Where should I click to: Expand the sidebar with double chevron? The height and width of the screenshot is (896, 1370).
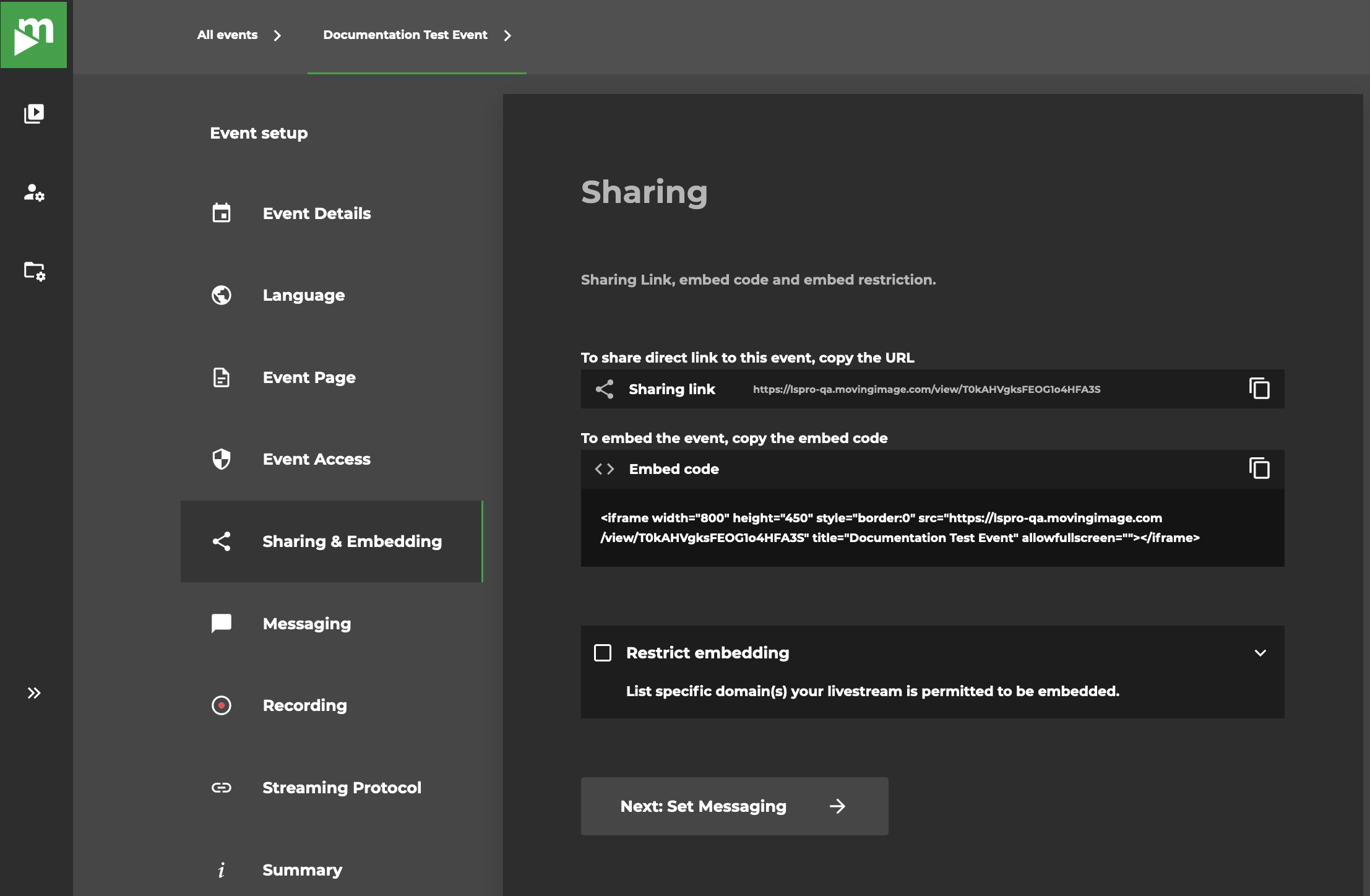pyautogui.click(x=34, y=693)
